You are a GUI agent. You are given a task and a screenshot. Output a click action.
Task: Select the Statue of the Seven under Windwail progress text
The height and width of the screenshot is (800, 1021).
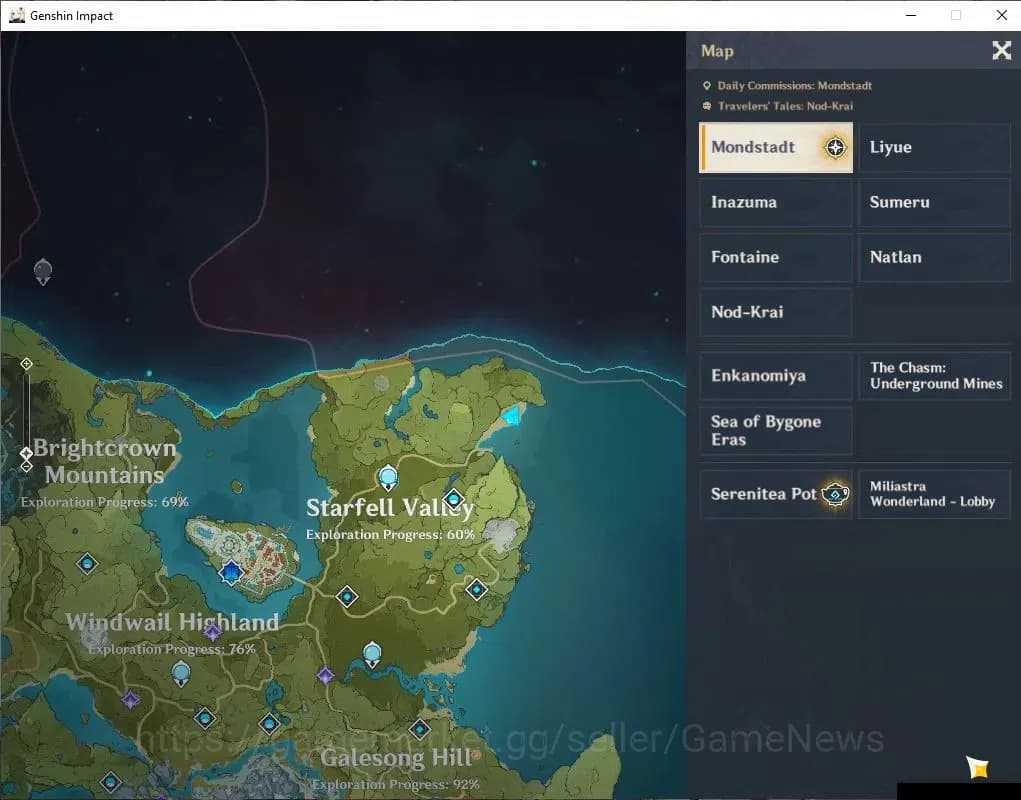[180, 673]
